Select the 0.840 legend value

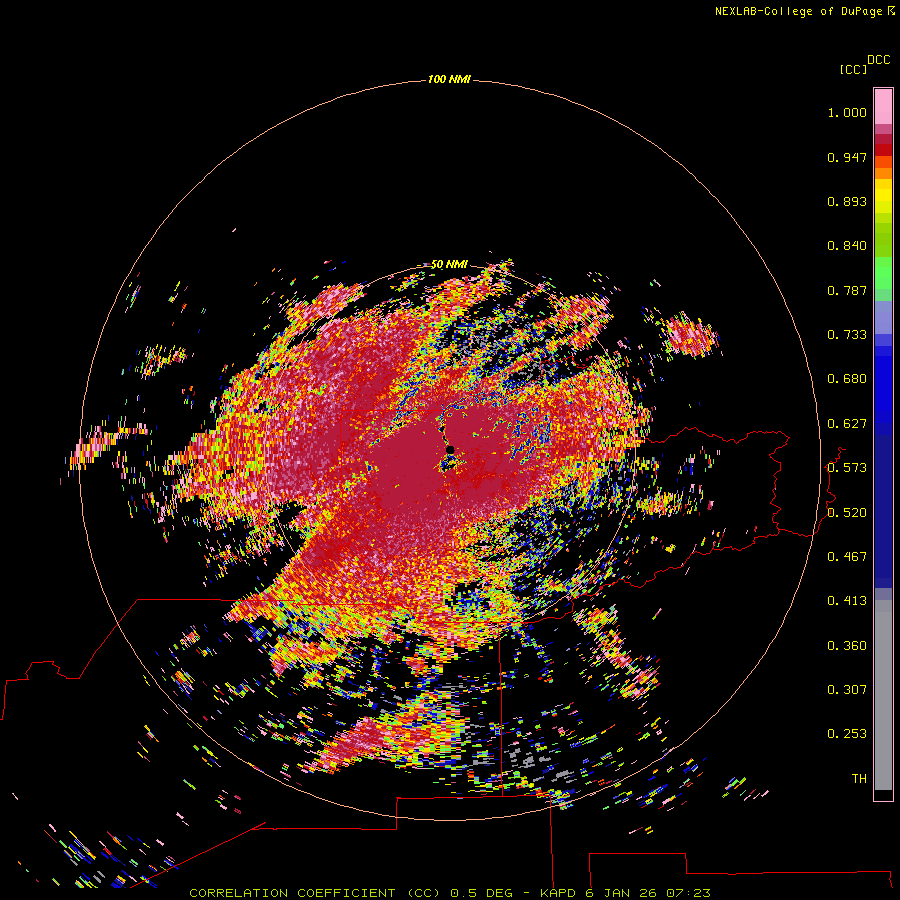(x=847, y=246)
